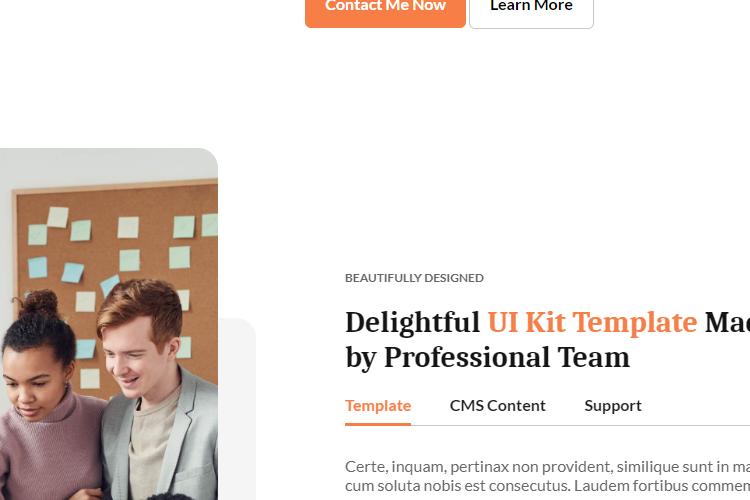The image size is (750, 500).
Task: Click the BEAUTIFULLY DESIGNED eyebrow label
Action: coord(414,278)
